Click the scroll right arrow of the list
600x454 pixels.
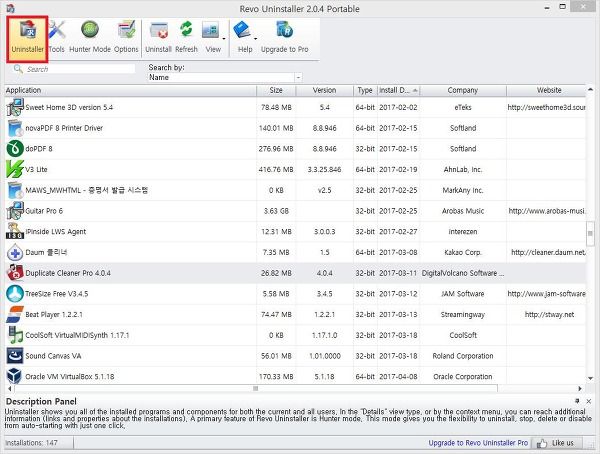580,389
